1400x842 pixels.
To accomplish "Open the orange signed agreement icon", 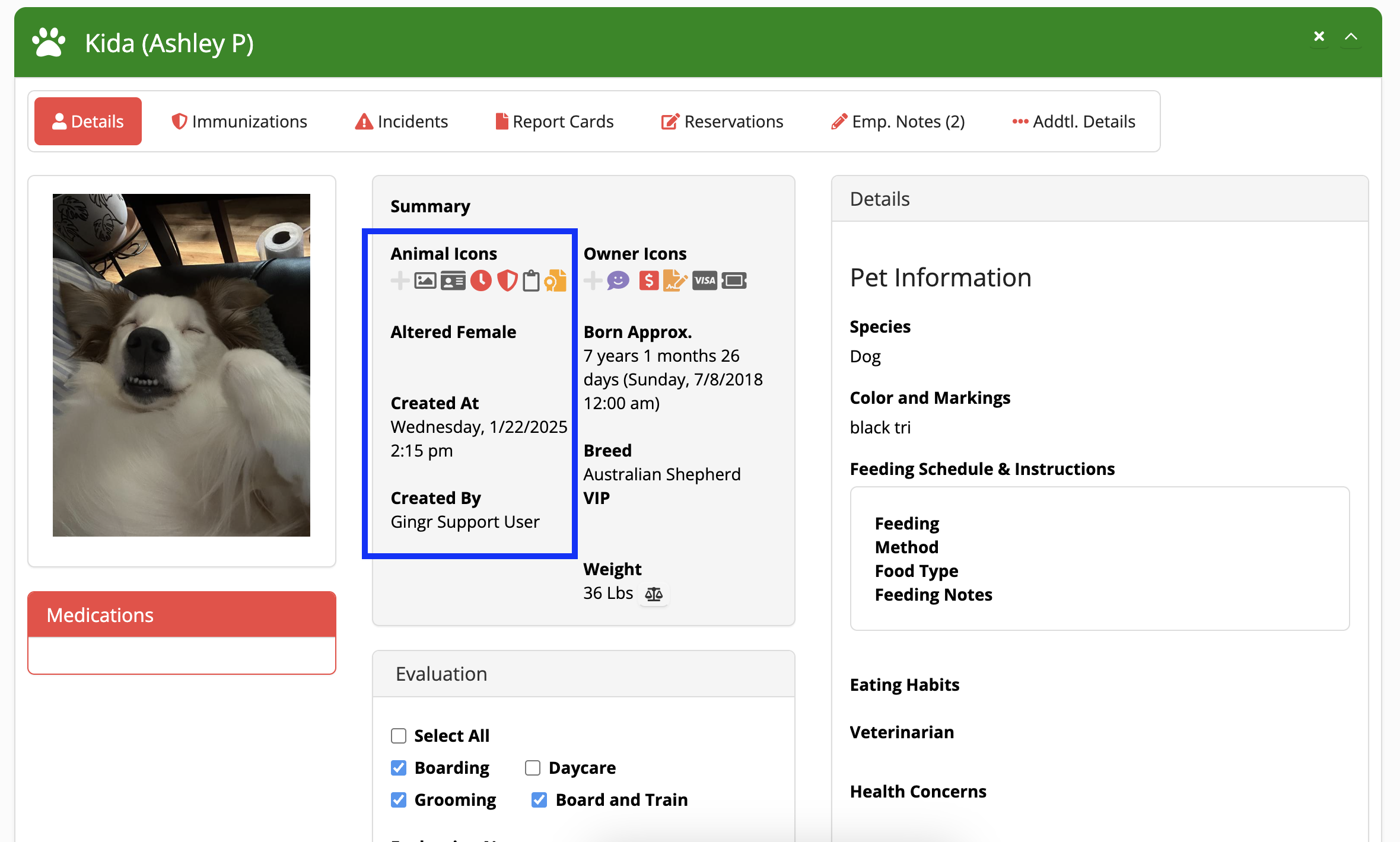I will pyautogui.click(x=675, y=280).
